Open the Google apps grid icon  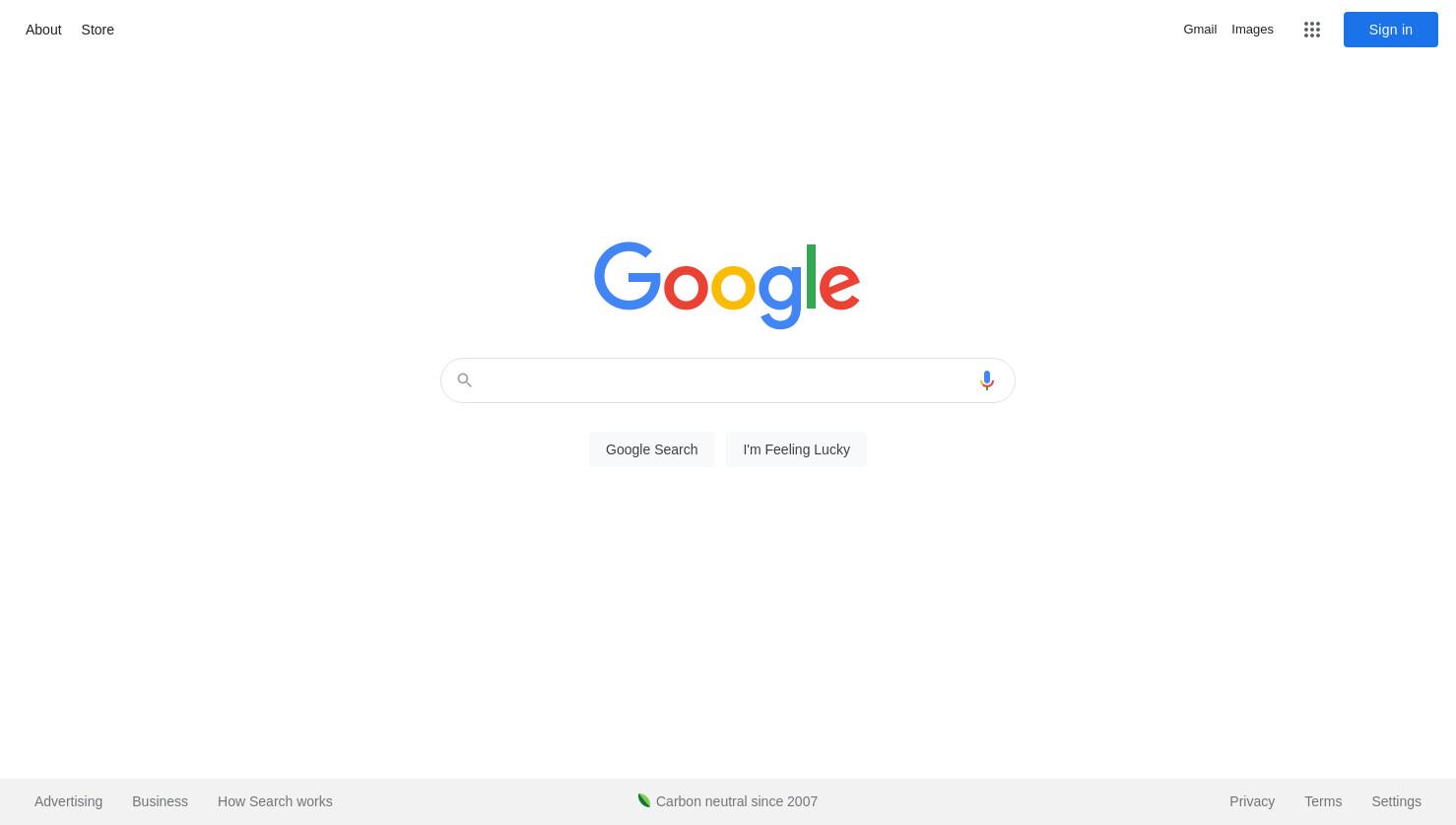pos(1311,30)
